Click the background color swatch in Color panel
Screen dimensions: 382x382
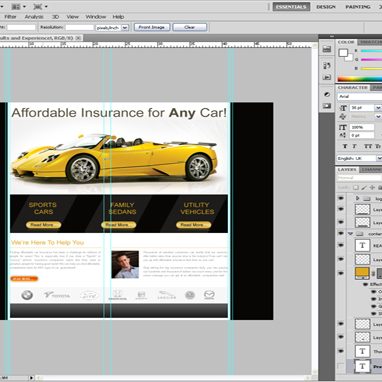coord(349,58)
